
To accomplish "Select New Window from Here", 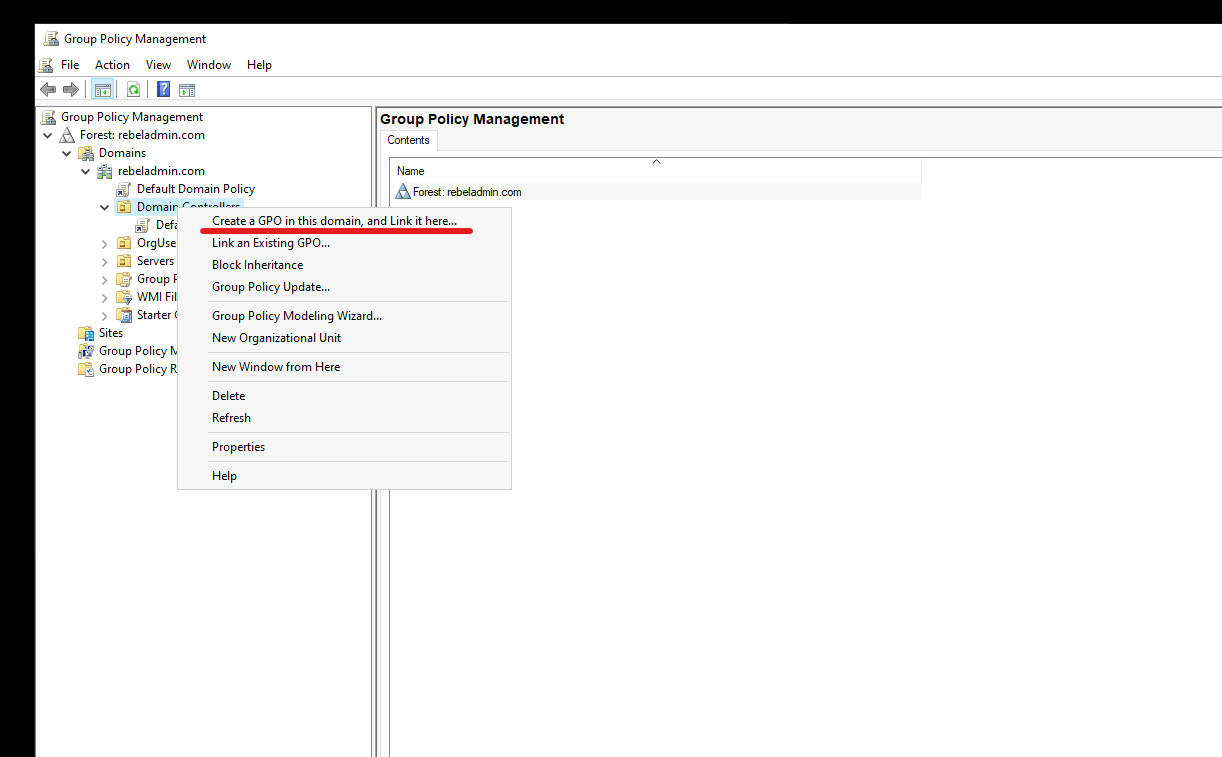I will 344,367.
